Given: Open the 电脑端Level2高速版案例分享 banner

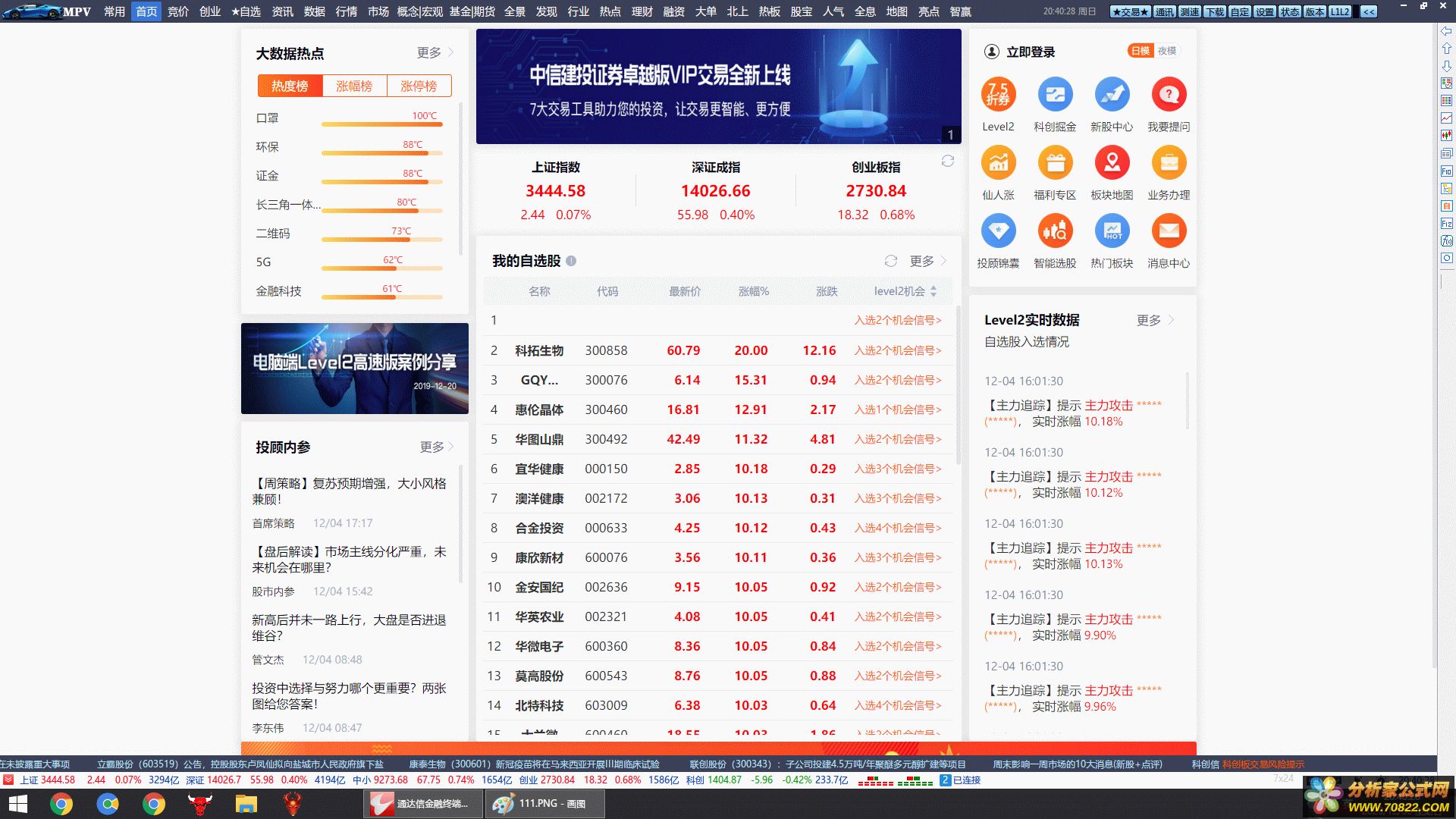Looking at the screenshot, I should tap(354, 369).
